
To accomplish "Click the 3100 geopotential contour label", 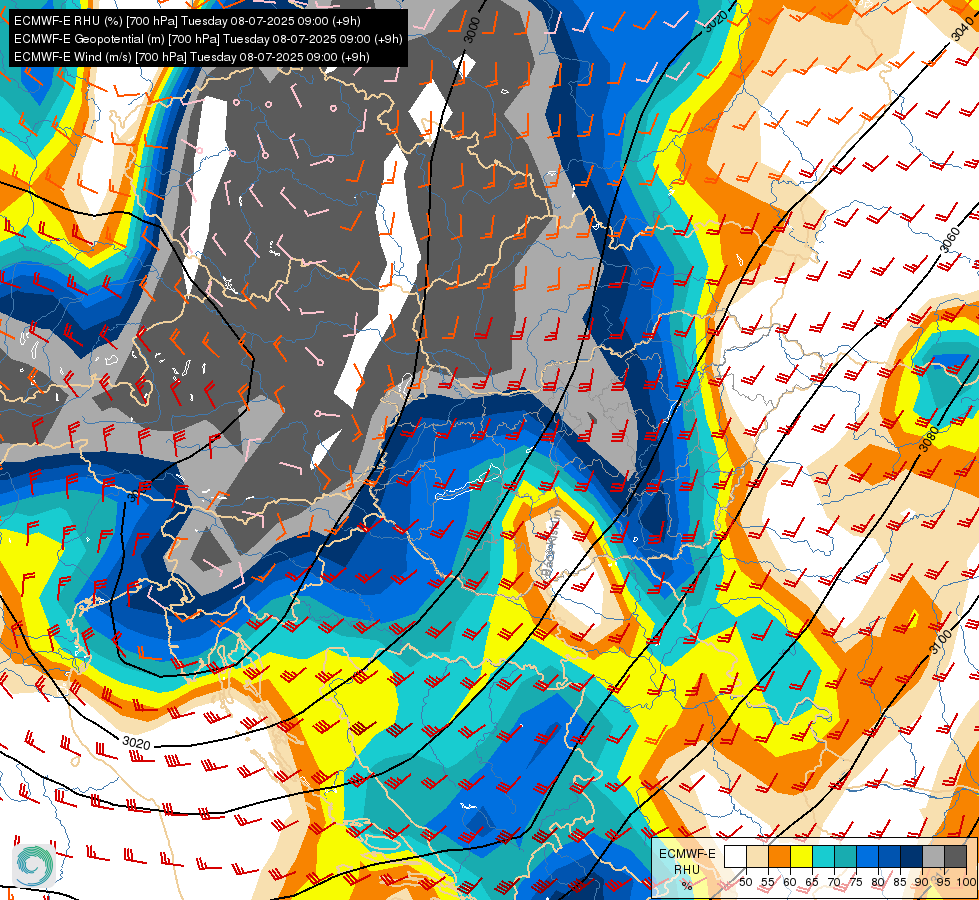I will click(940, 641).
